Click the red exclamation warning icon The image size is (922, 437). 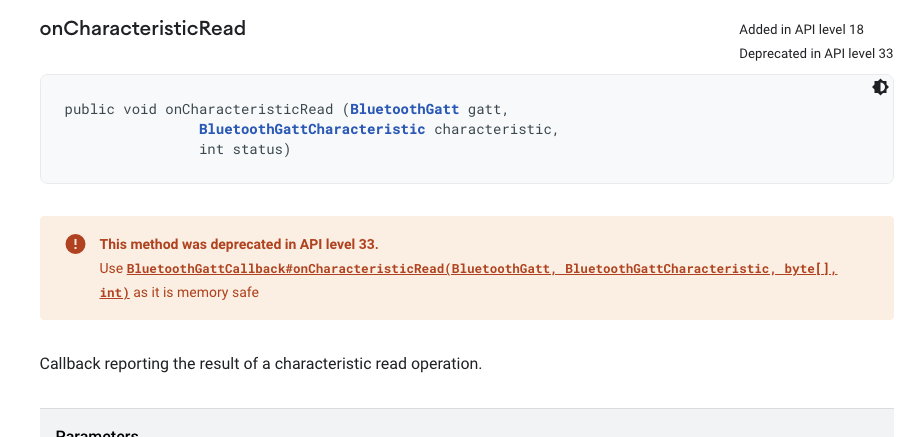pyautogui.click(x=75, y=244)
